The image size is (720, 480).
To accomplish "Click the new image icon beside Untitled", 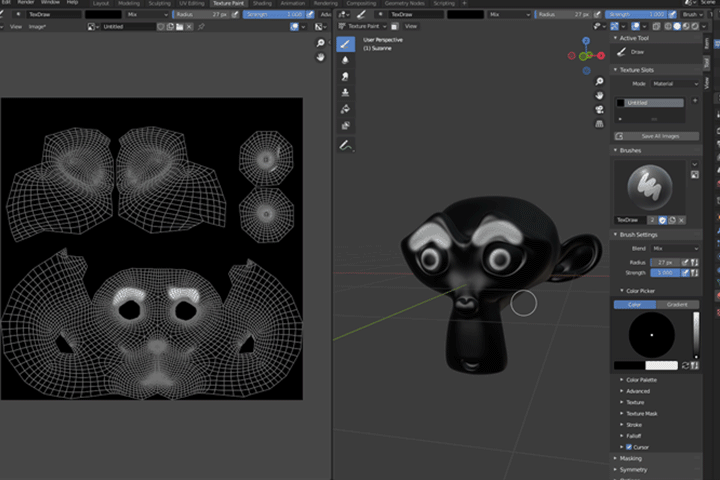I will coord(170,27).
